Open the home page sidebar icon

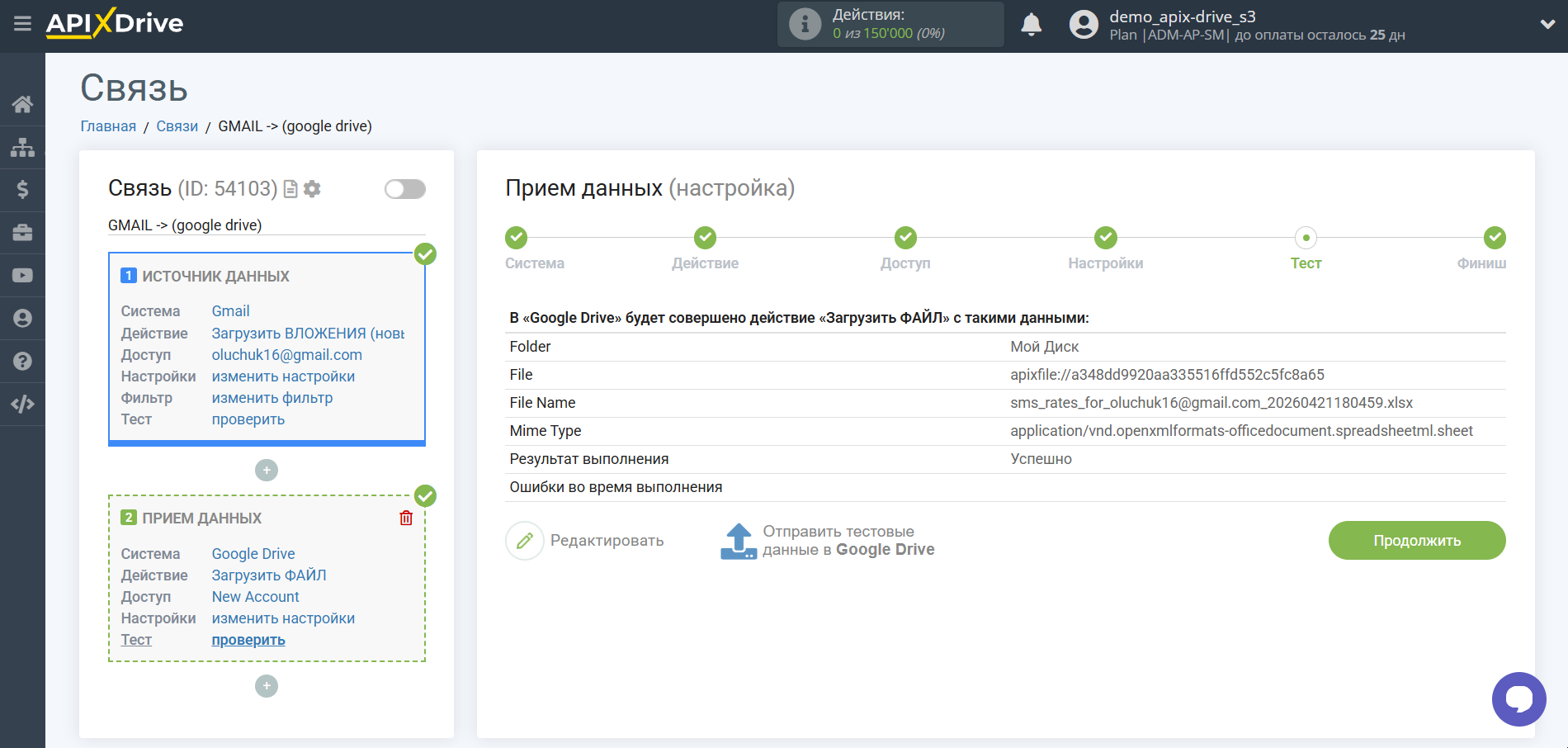pos(22,104)
